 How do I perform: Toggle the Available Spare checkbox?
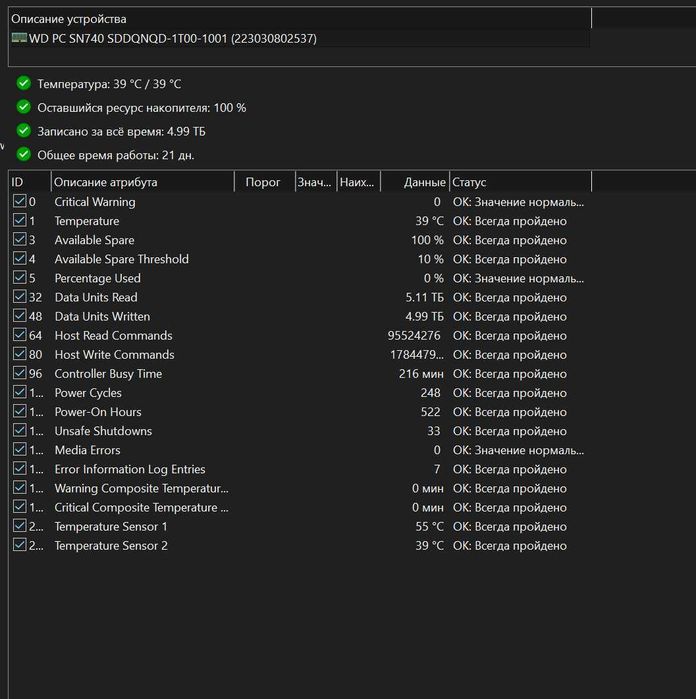pyautogui.click(x=19, y=240)
